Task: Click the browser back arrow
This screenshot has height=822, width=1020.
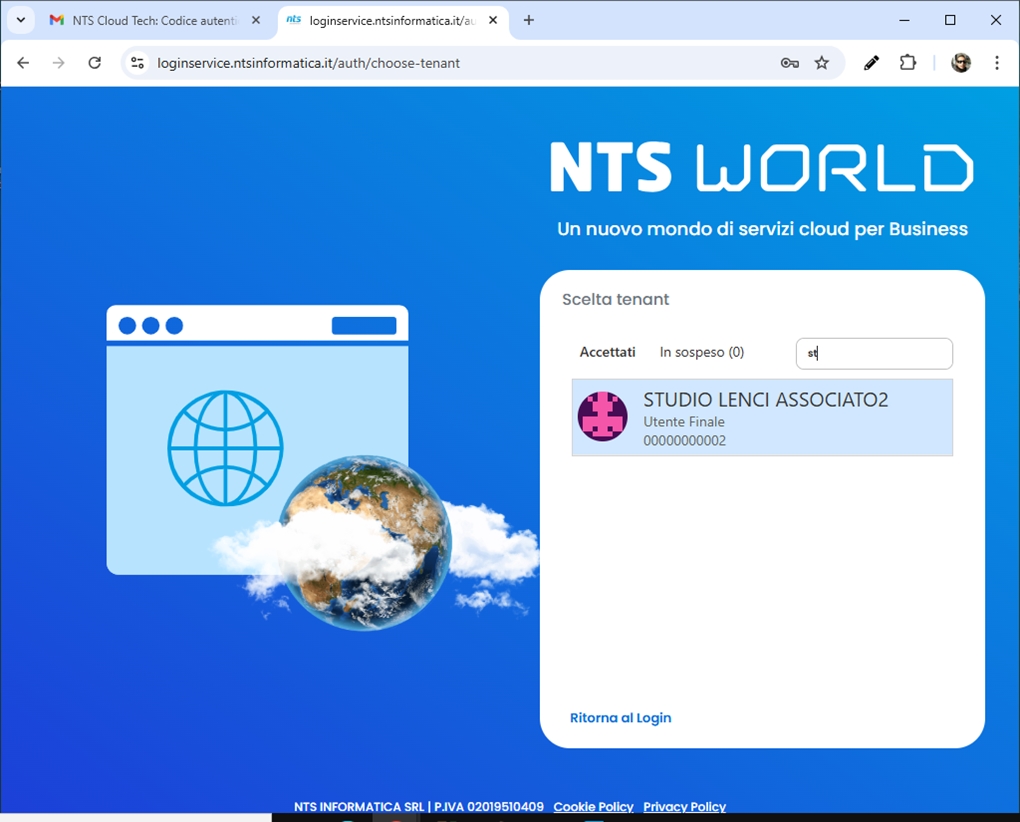Action: [x=23, y=63]
